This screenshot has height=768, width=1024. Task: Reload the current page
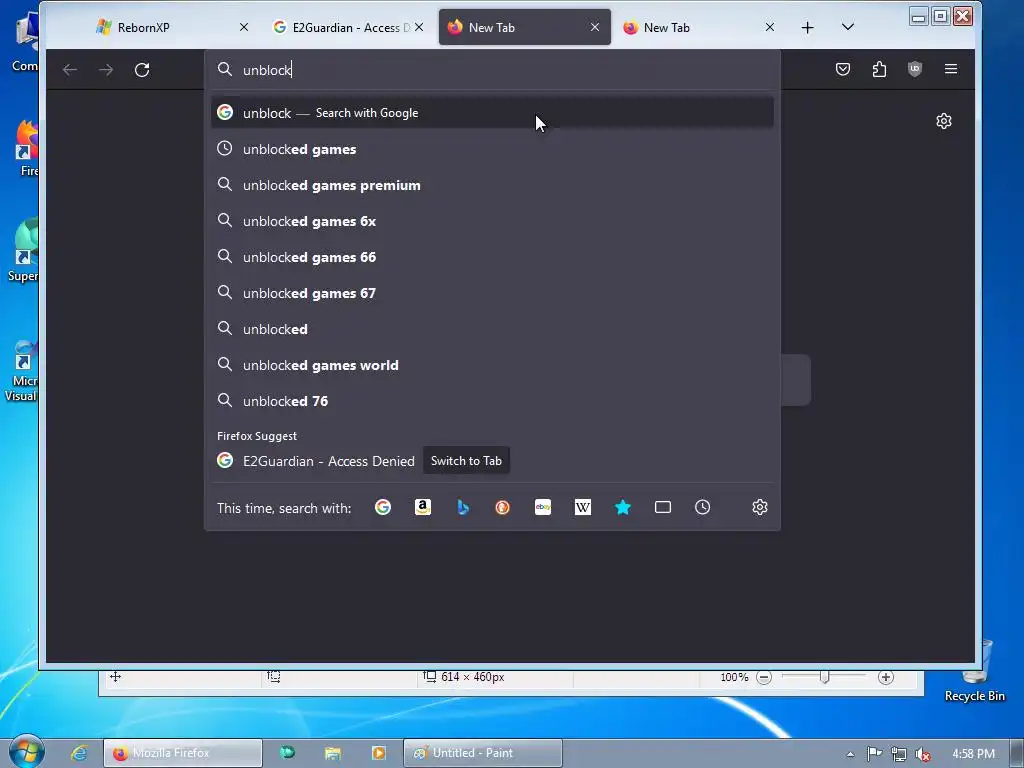(142, 69)
